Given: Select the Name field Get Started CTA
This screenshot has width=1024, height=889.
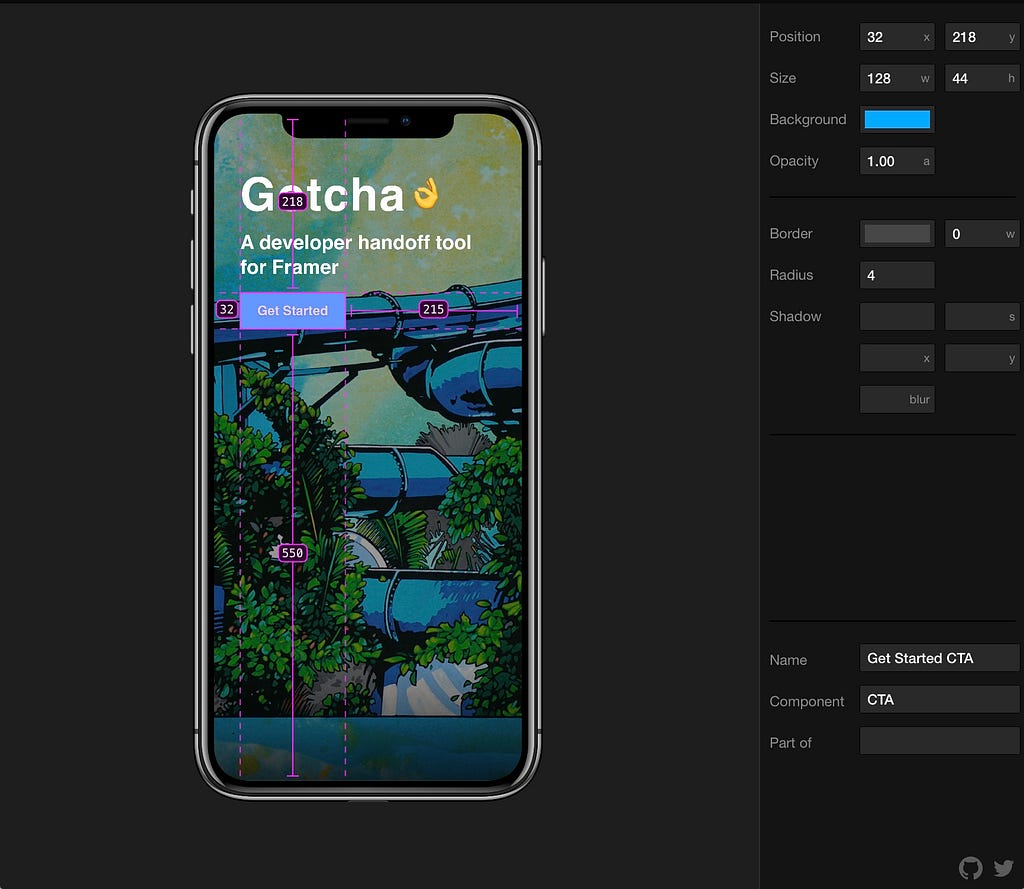Looking at the screenshot, I should 939,658.
